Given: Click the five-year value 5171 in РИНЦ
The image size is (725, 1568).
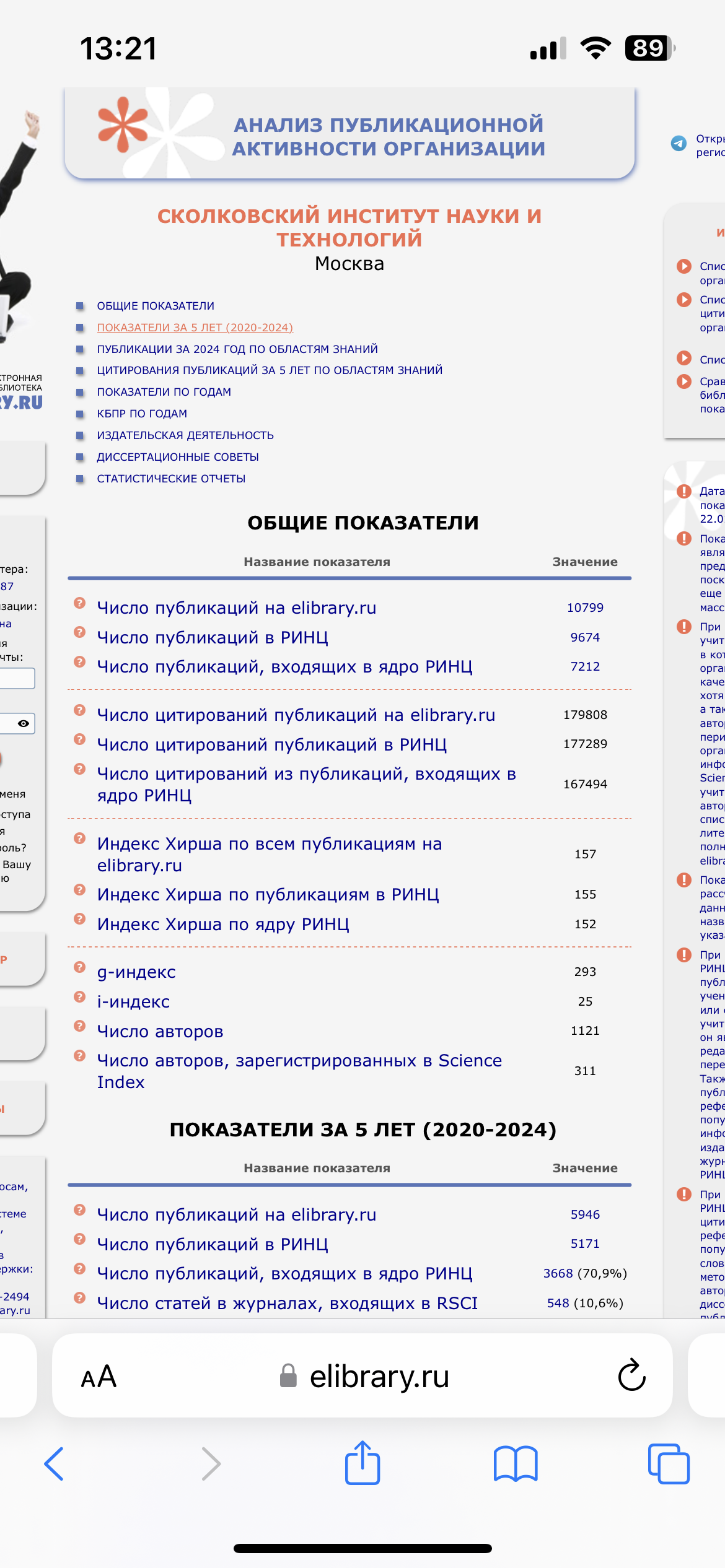Looking at the screenshot, I should 585,1244.
